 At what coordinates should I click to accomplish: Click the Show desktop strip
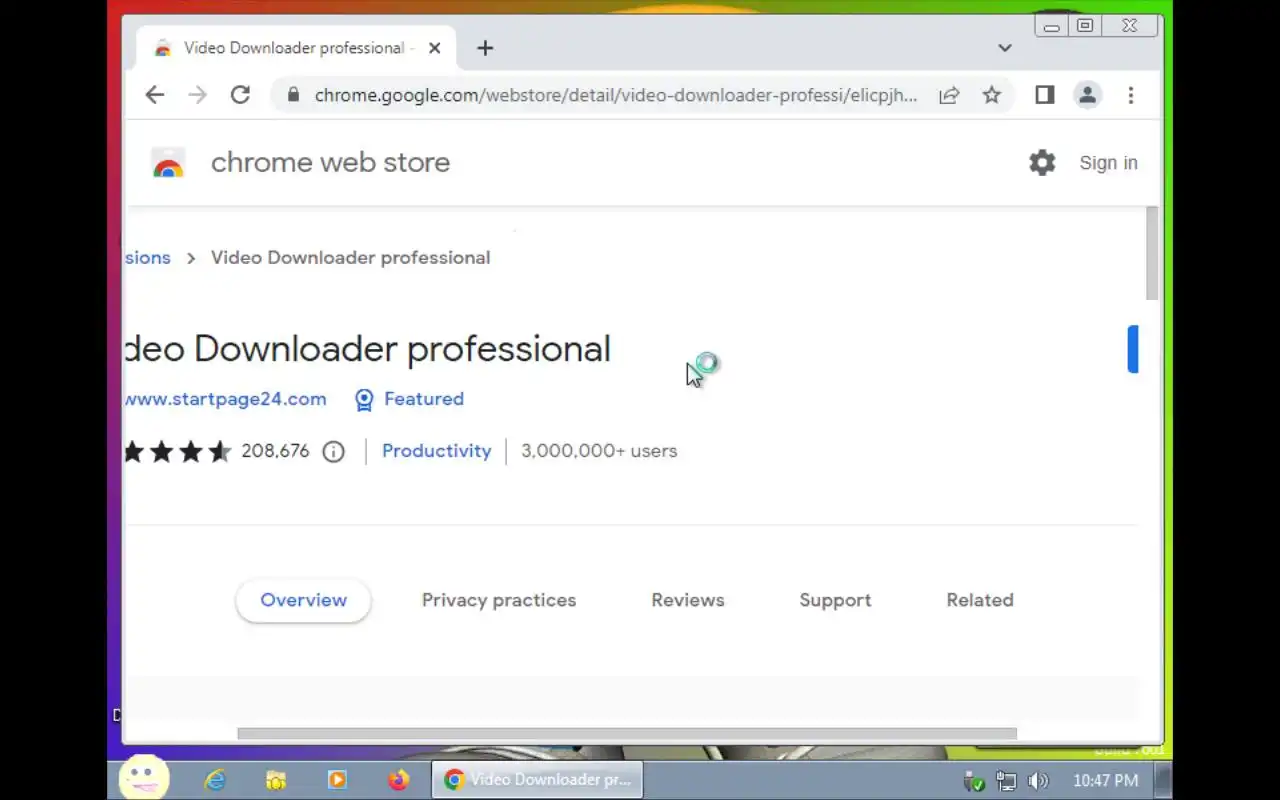[1163, 780]
